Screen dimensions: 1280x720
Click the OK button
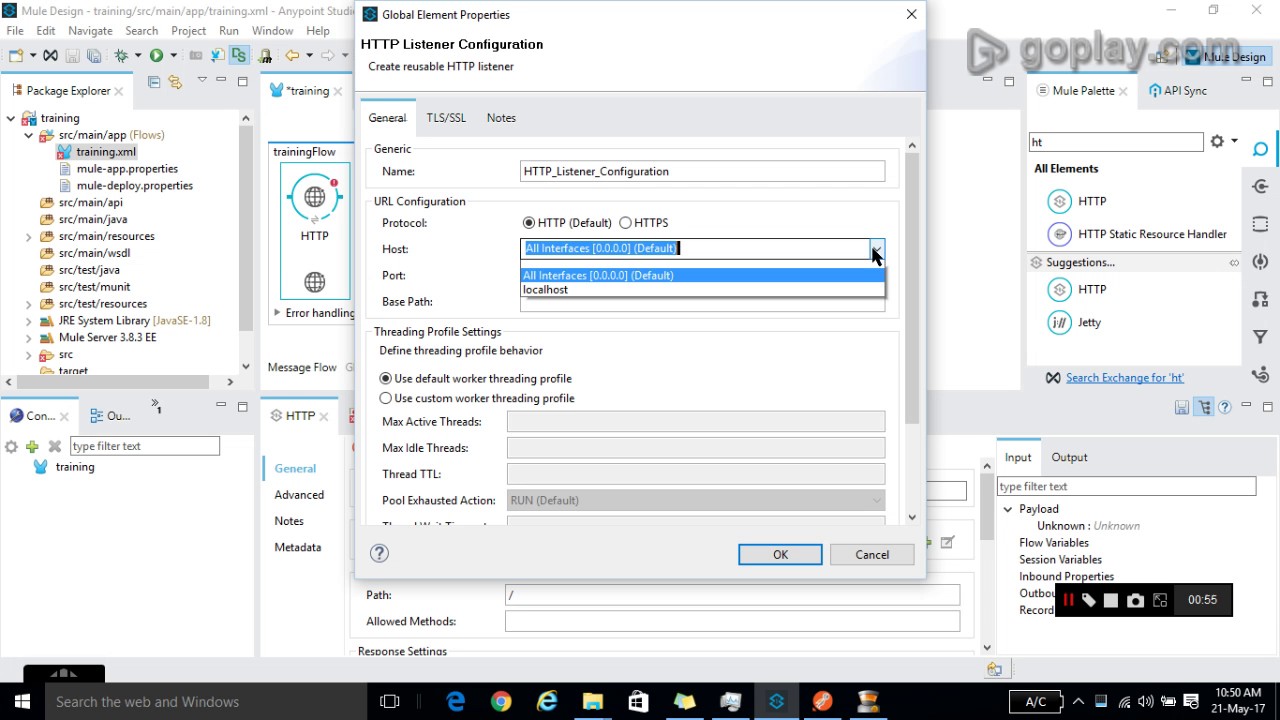coord(780,555)
